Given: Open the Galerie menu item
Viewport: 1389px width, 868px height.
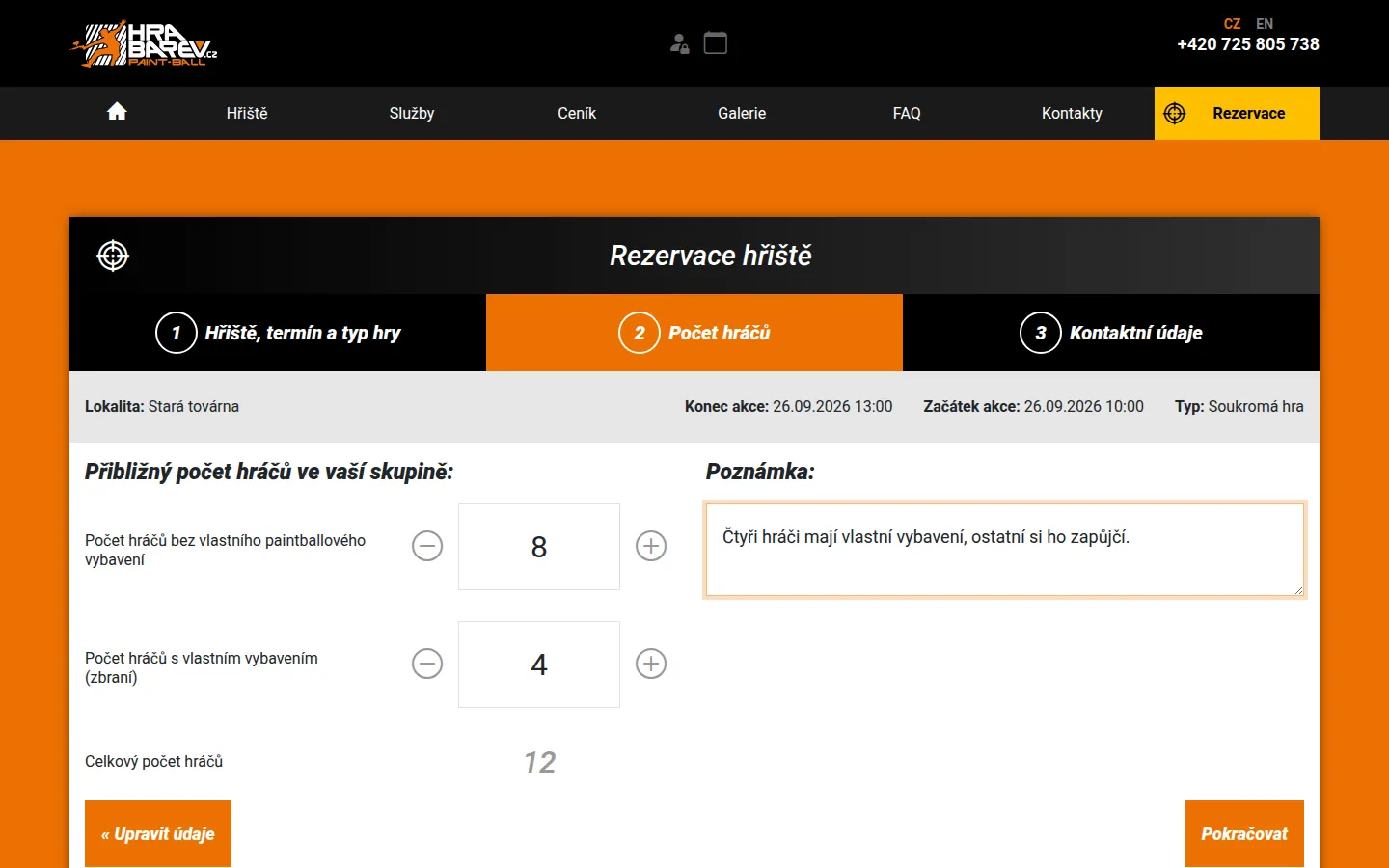Looking at the screenshot, I should point(742,113).
